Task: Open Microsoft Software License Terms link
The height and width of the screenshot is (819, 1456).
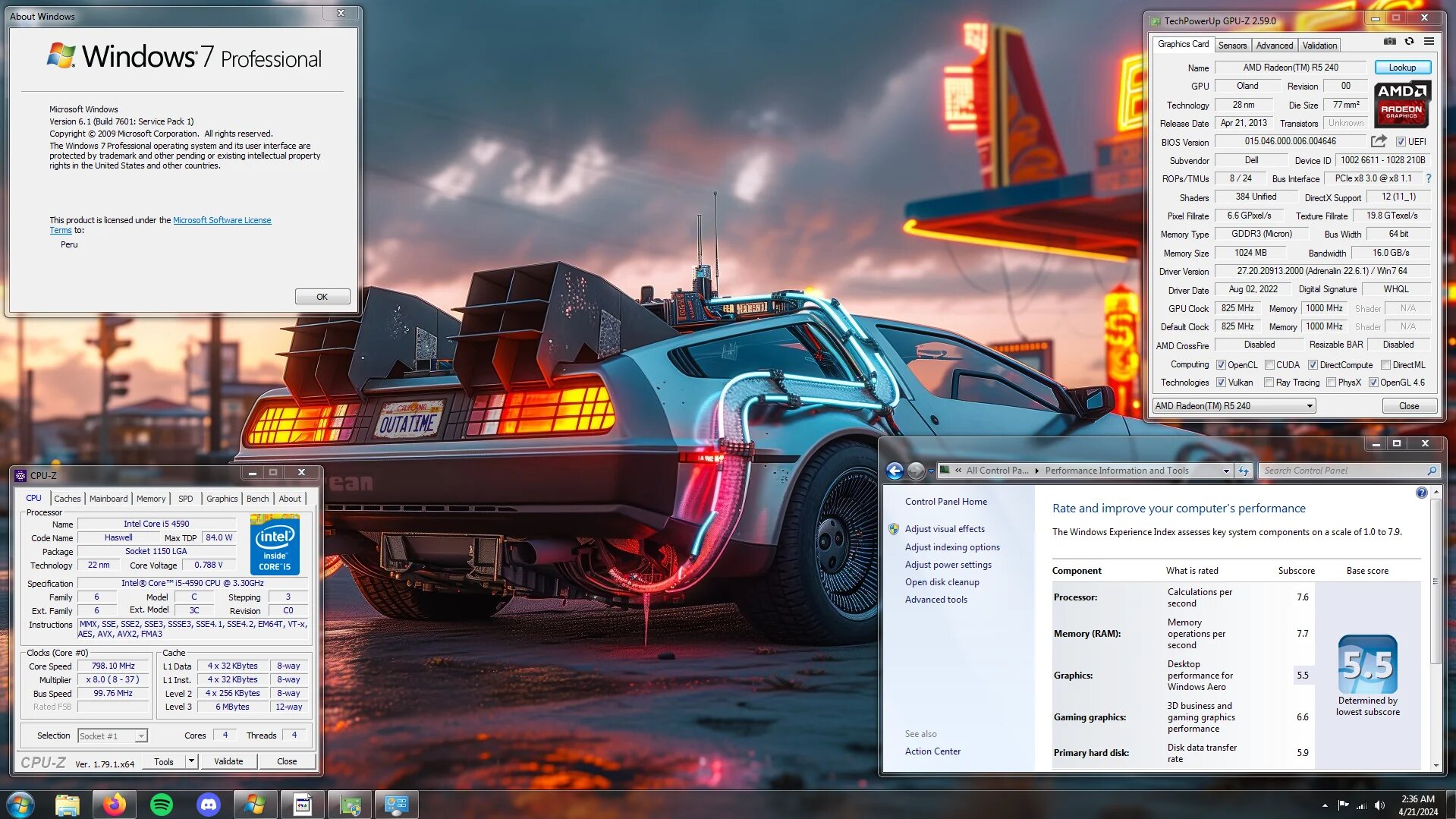Action: (x=222, y=220)
